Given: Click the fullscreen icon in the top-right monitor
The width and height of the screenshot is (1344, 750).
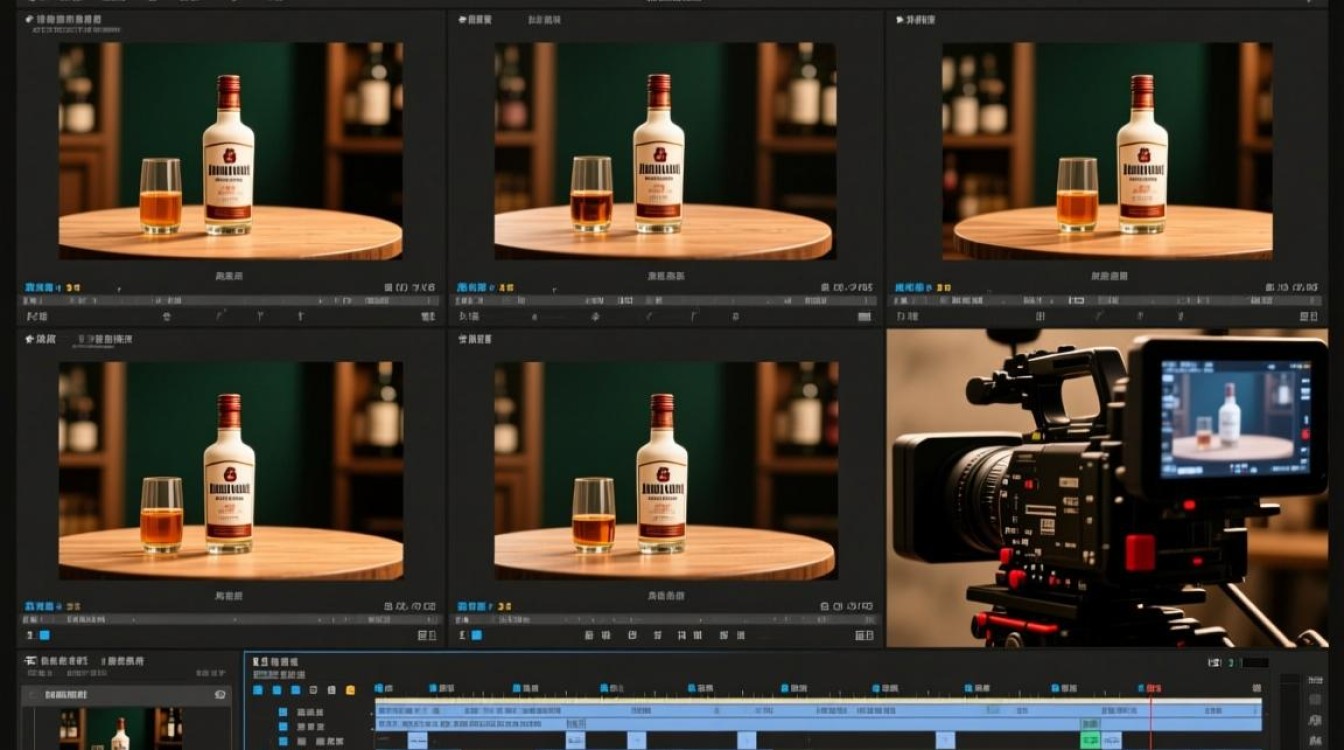Looking at the screenshot, I should click(1308, 316).
